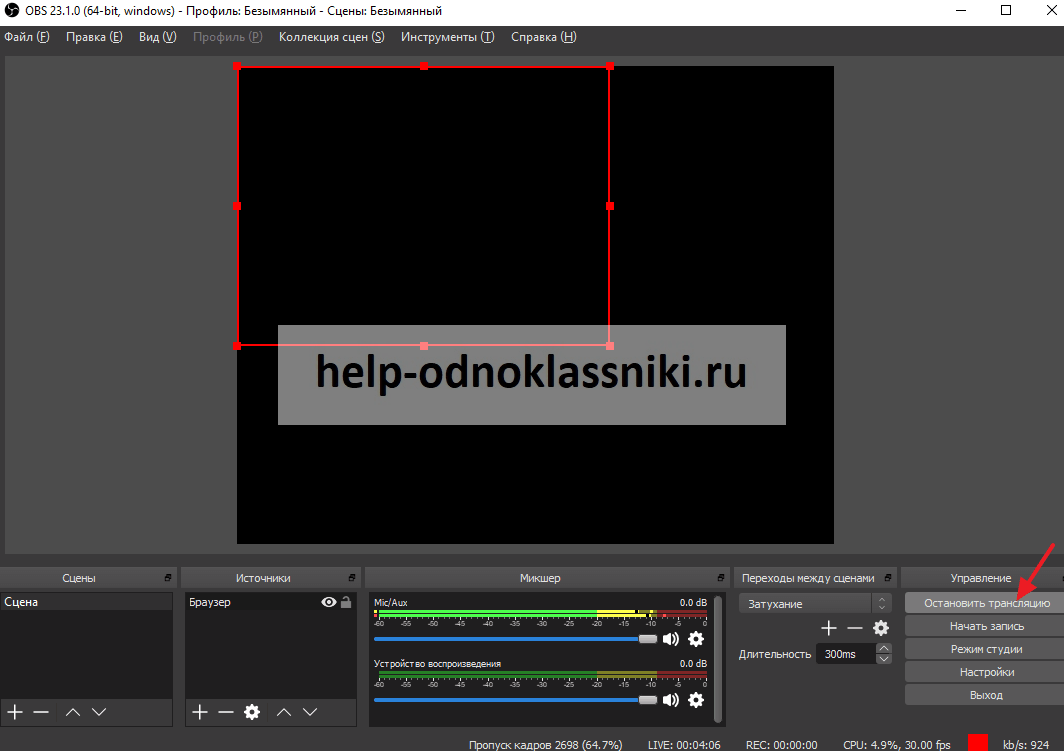Viewport: 1064px width, 751px height.
Task: Adjust Устройство воспроизведения volume slider
Action: (515, 700)
